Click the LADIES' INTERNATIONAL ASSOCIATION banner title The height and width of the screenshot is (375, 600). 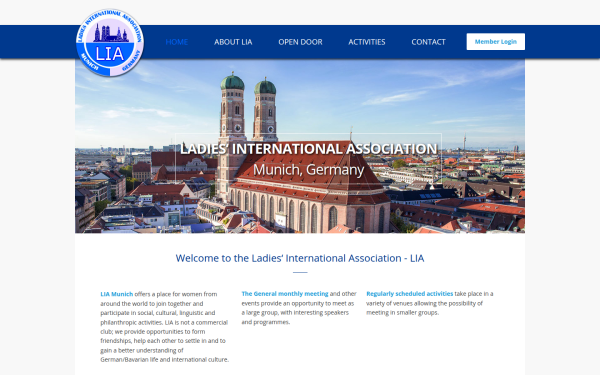[308, 148]
